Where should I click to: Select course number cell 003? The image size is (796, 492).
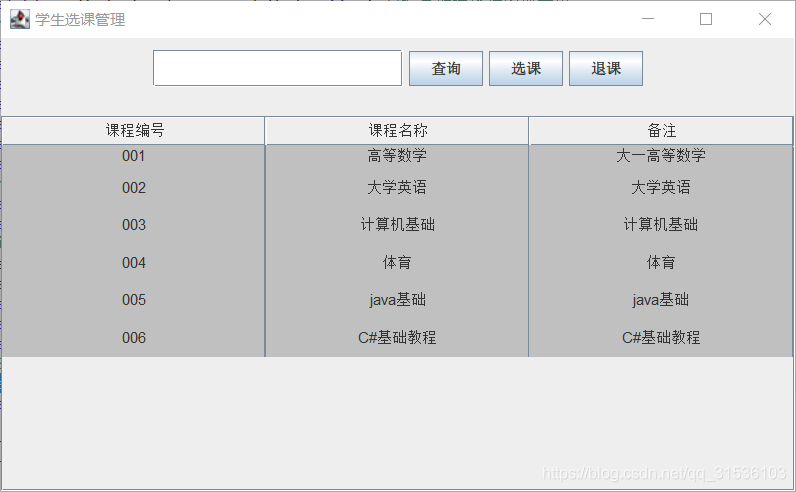tap(134, 225)
